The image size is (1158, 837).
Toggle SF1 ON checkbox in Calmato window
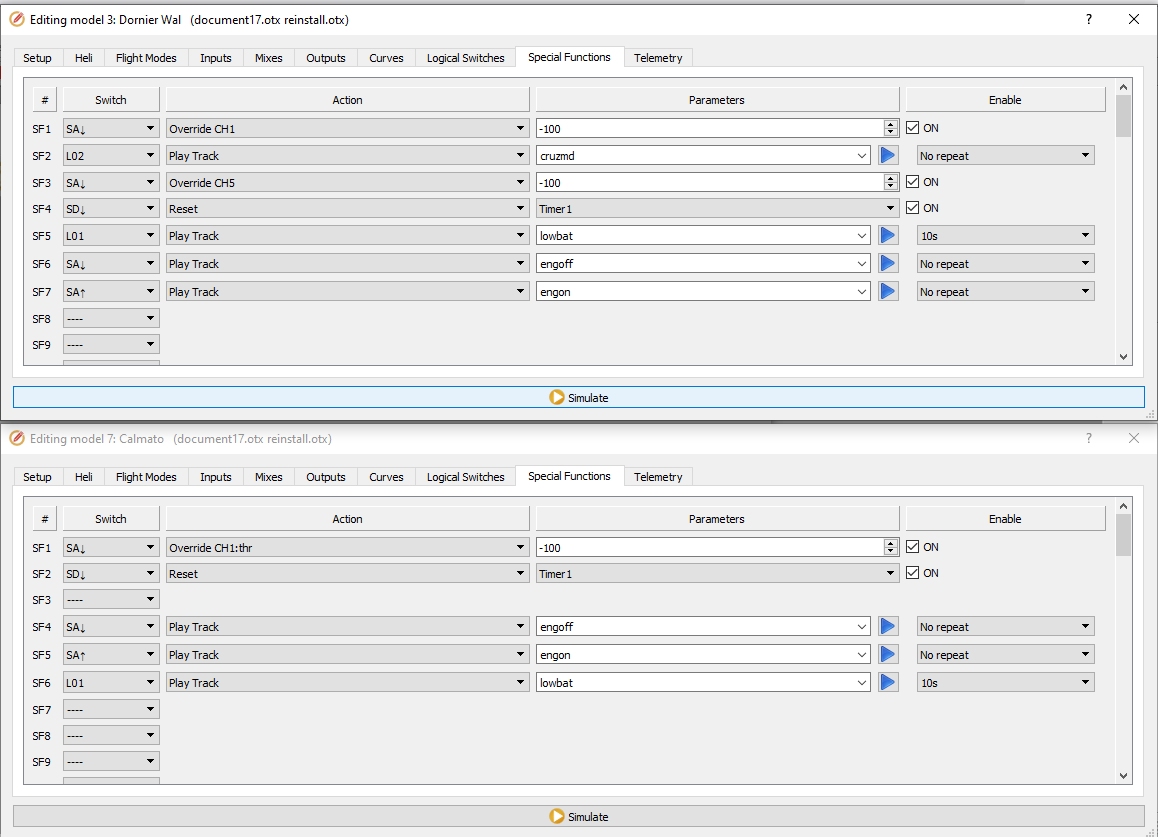click(913, 547)
